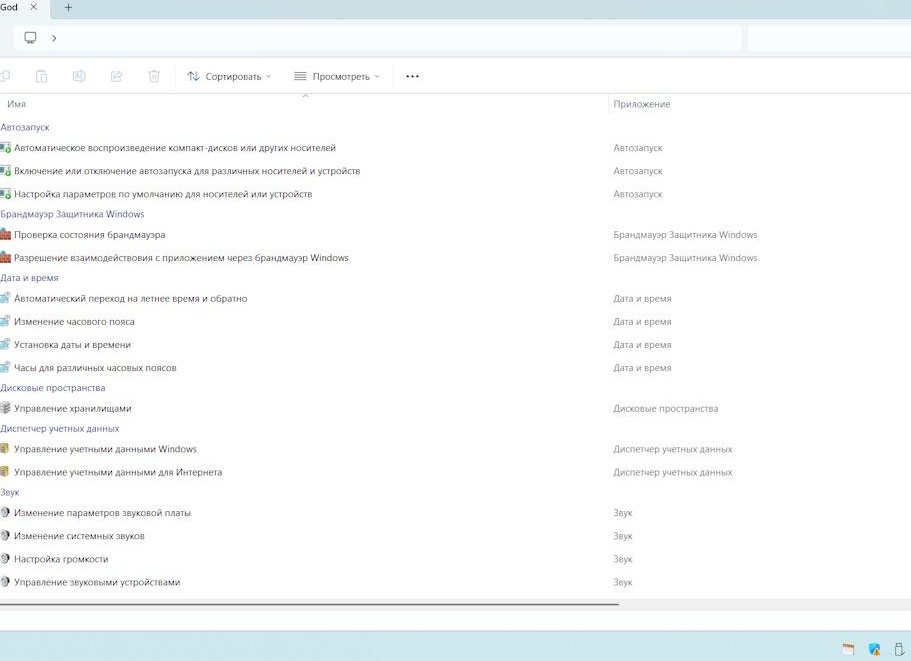Click the icon of Автоматическое воспроизведение компакт-дисков
Image resolution: width=911 pixels, height=661 pixels.
coord(5,148)
